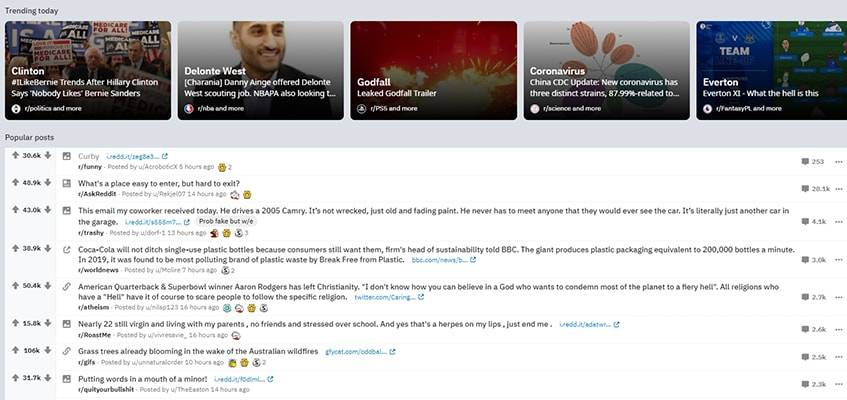The width and height of the screenshot is (847, 400).
Task: Expand image preview icon for 2005 Camry post
Action: pos(67,210)
